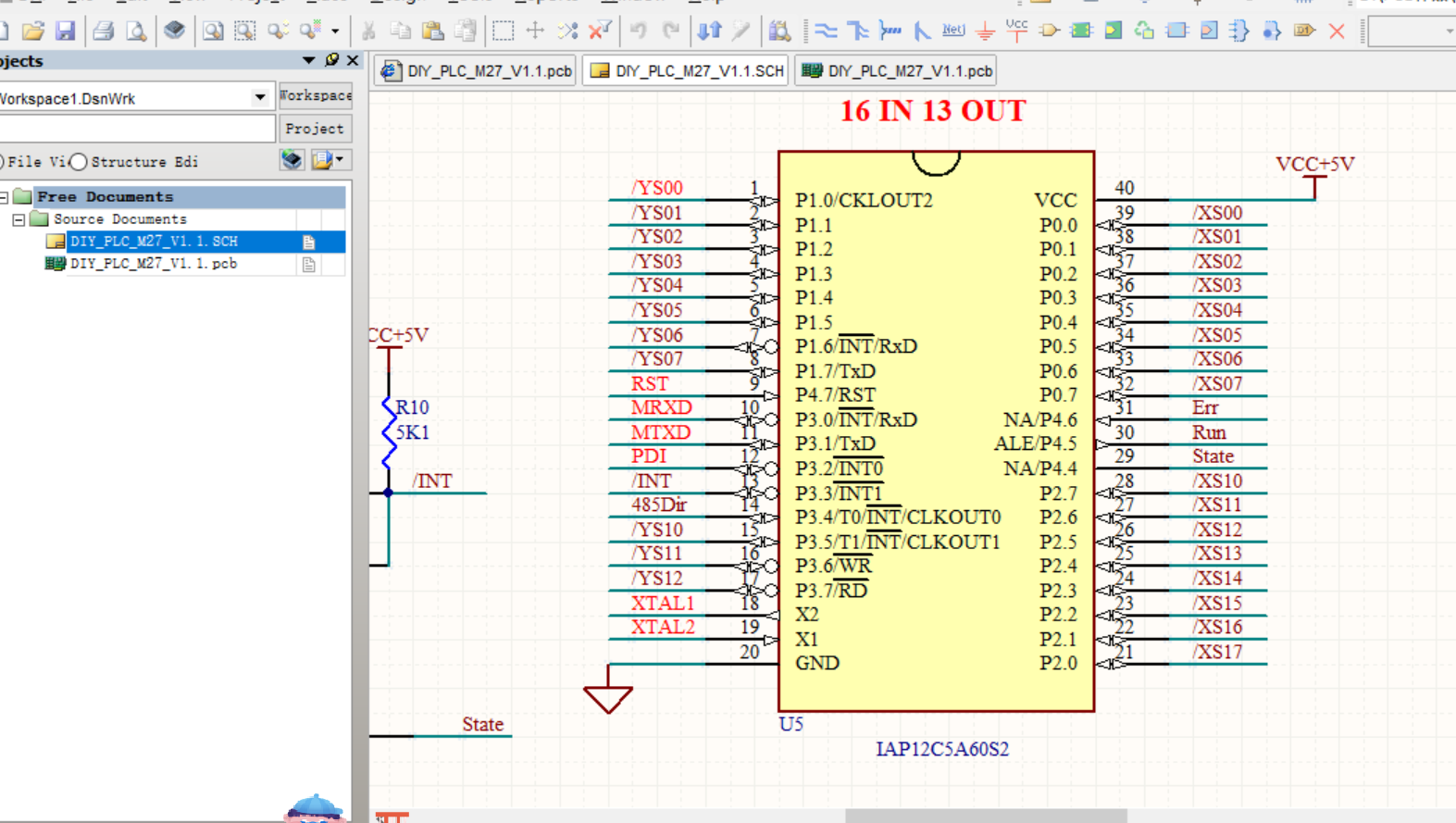This screenshot has height=823, width=1456.
Task: Collapse the Source Documents tree node
Action: (x=19, y=220)
